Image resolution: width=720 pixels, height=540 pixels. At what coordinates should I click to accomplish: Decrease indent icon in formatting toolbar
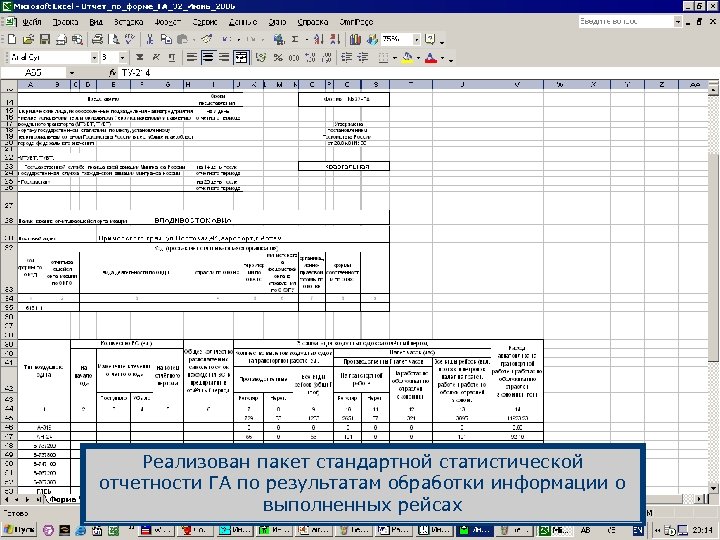pos(347,57)
